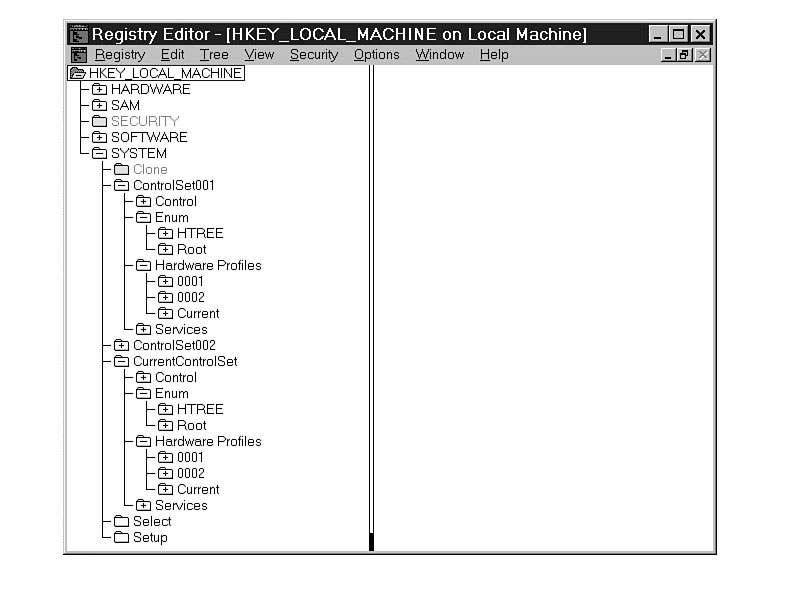Collapse the SYSTEM key
Image resolution: width=800 pixels, height=600 pixels.
(x=99, y=153)
